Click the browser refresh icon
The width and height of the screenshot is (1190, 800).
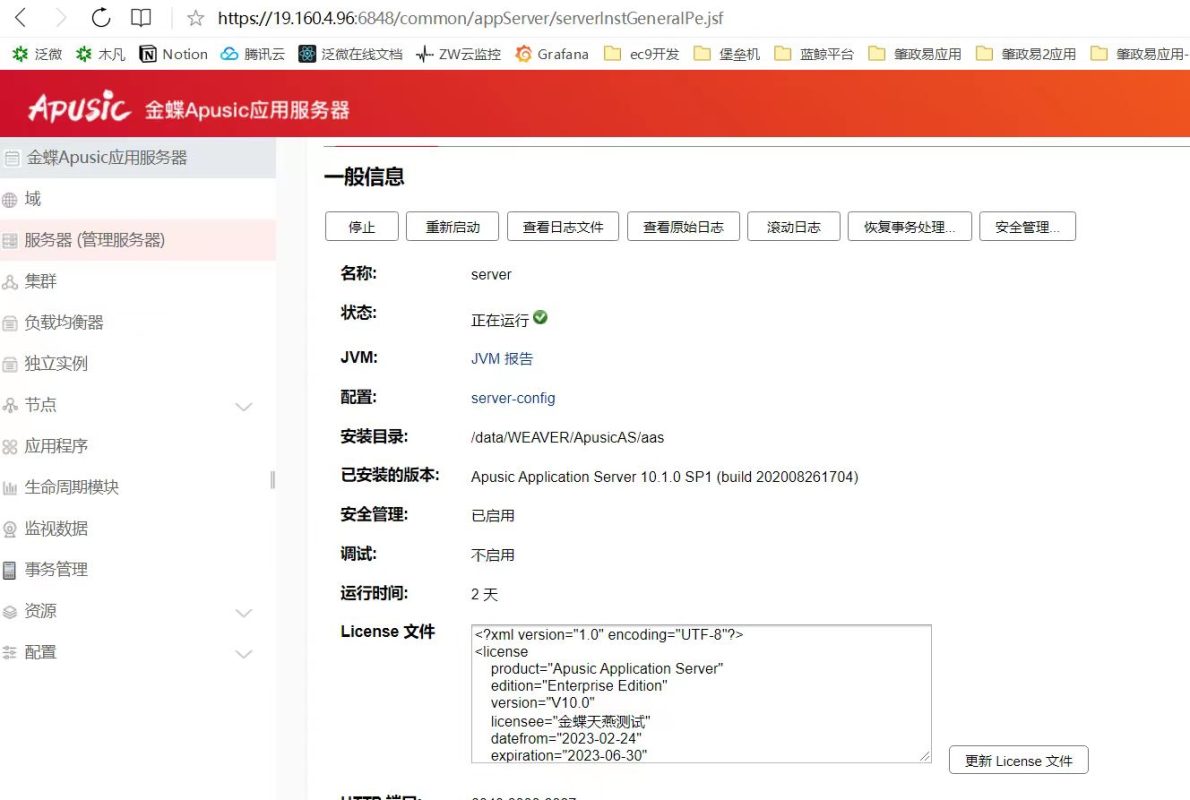click(x=100, y=18)
